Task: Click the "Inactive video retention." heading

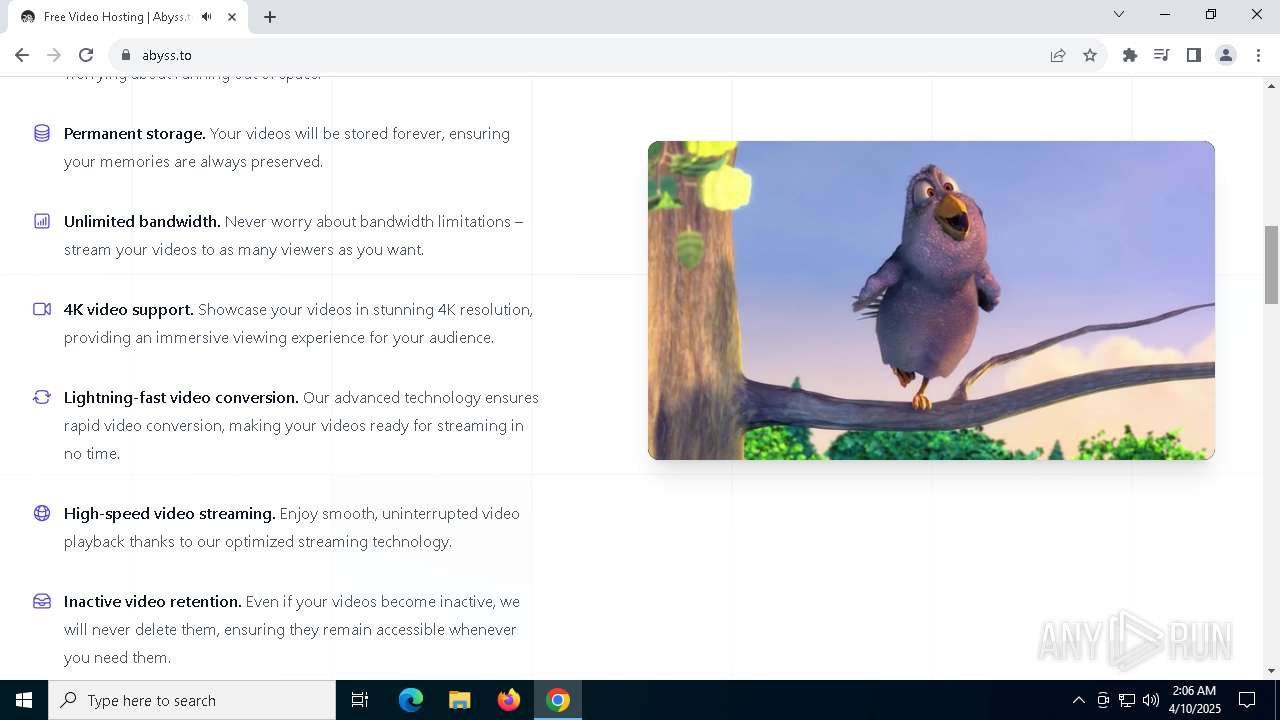Action: 153,601
